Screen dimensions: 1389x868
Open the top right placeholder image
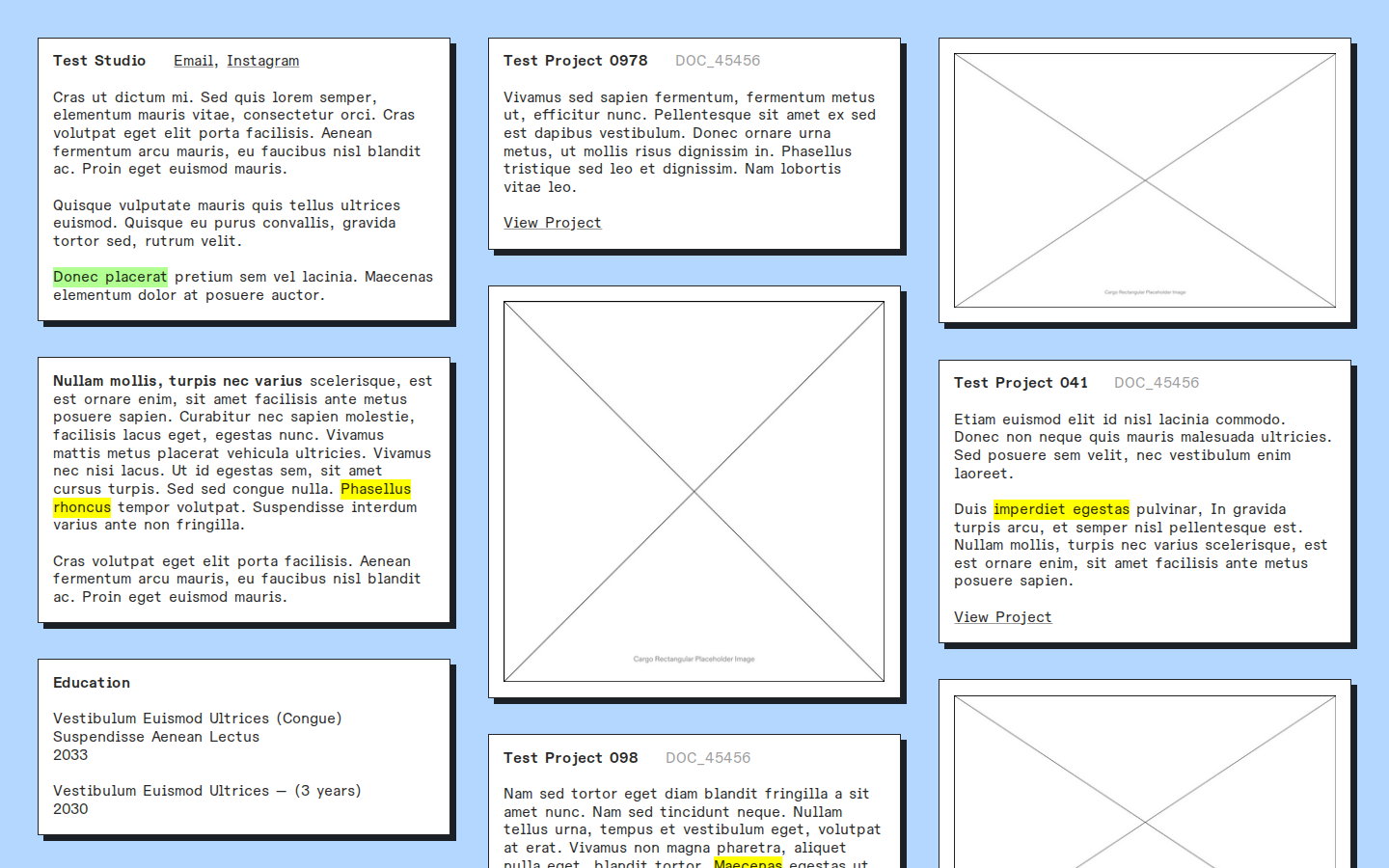pos(1145,180)
